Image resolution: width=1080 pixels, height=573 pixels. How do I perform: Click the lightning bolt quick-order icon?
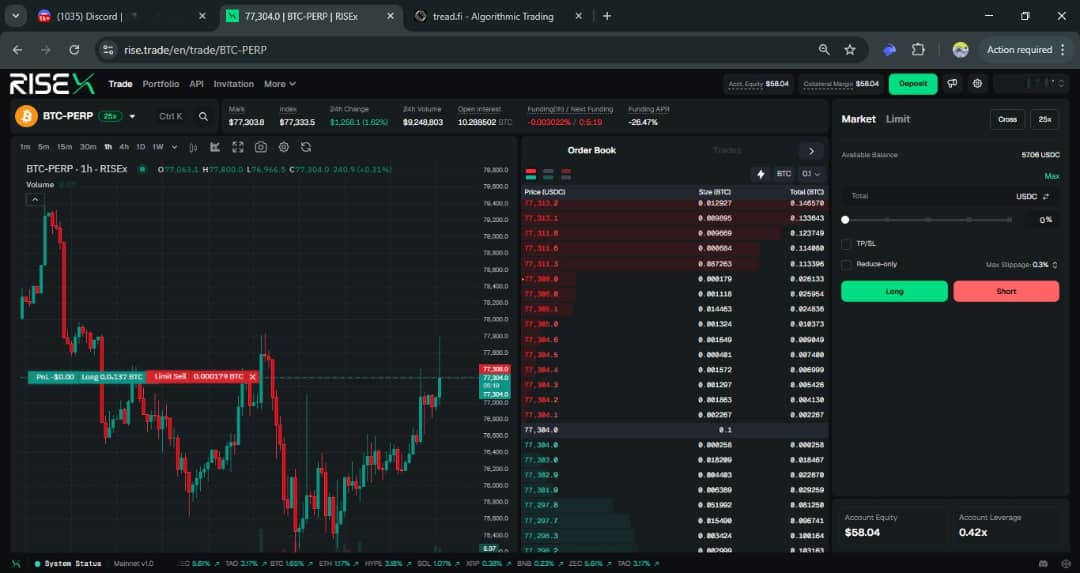(x=760, y=174)
